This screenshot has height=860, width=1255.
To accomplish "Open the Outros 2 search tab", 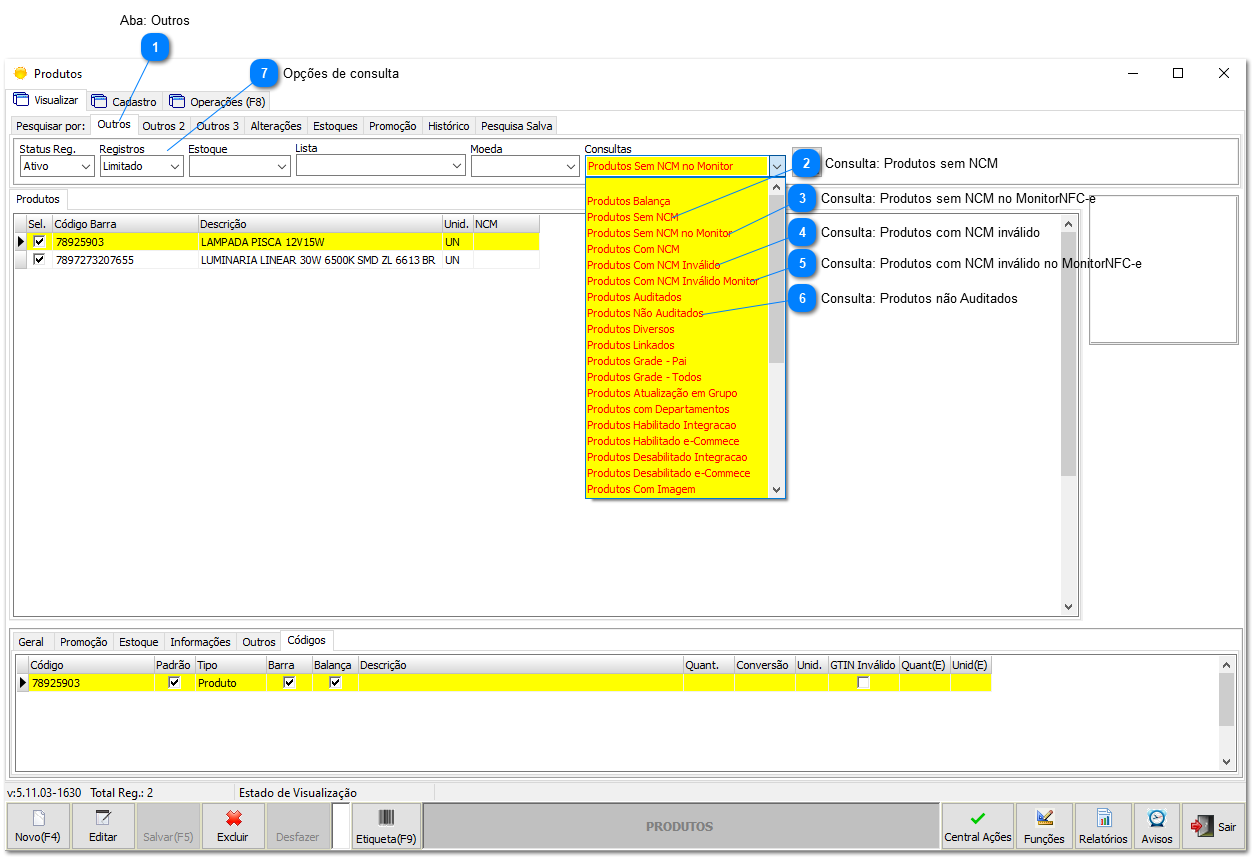I will click(x=163, y=126).
